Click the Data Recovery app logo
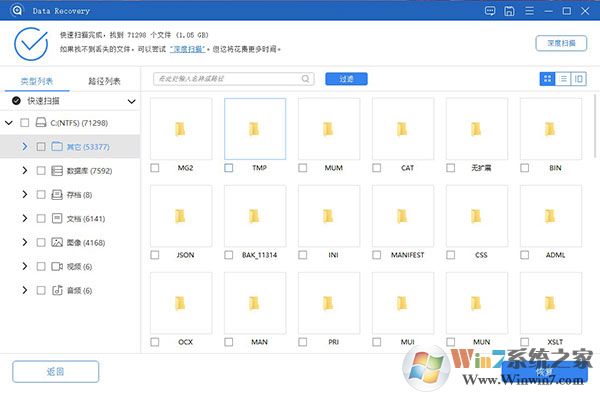Viewport: 600px width, 394px height. pos(17,10)
